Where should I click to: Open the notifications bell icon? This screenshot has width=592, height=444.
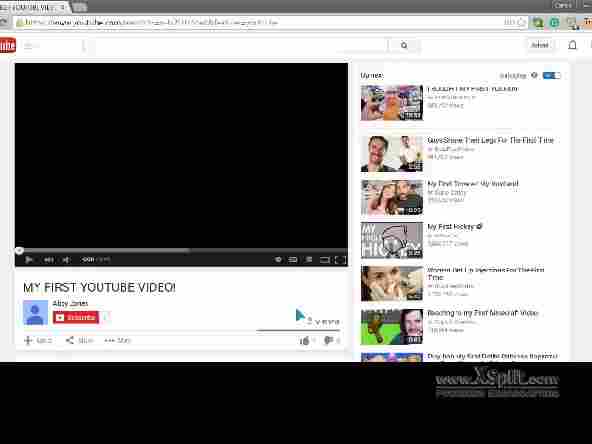[x=572, y=45]
